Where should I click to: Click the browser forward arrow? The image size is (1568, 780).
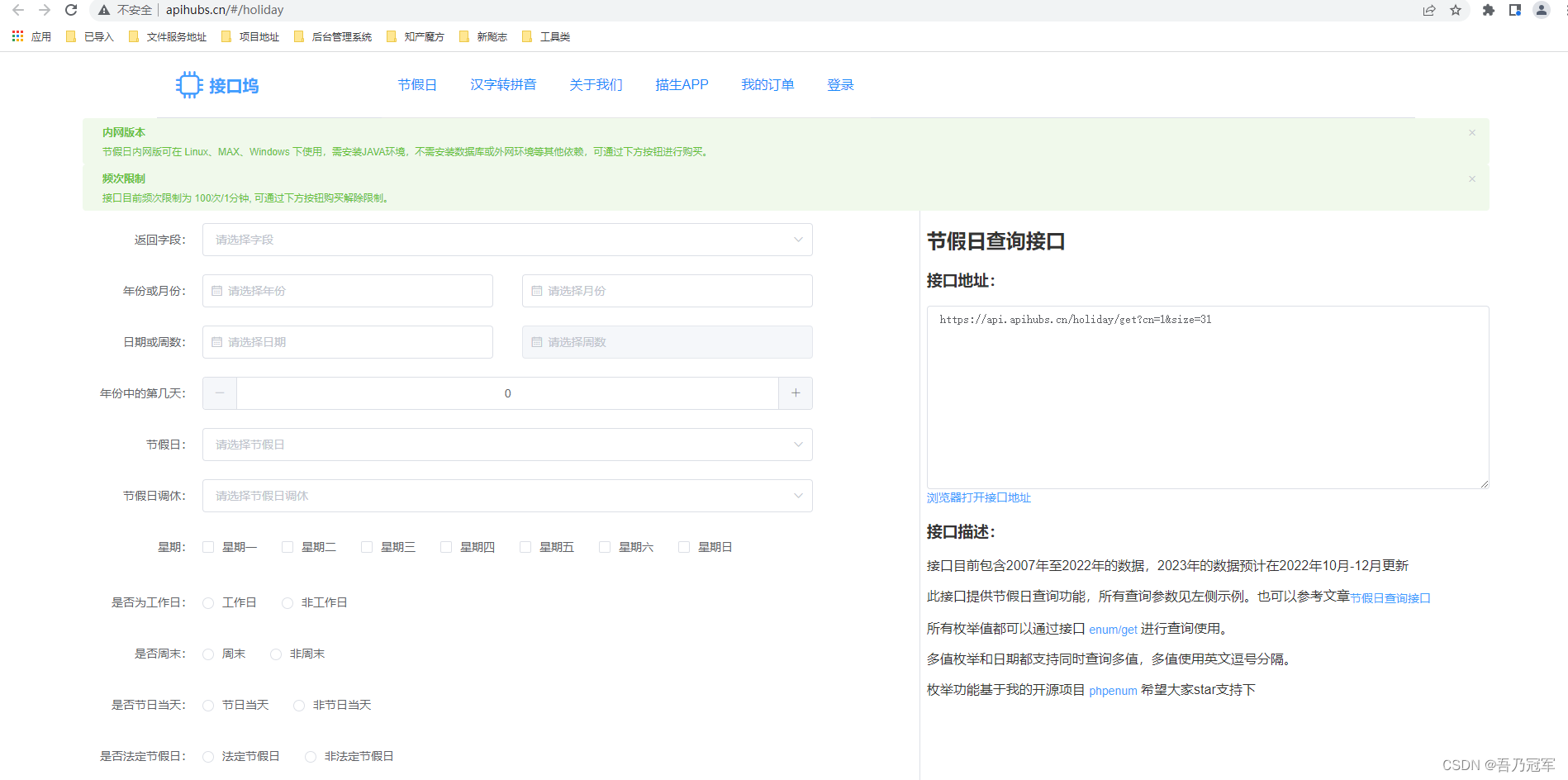45,10
